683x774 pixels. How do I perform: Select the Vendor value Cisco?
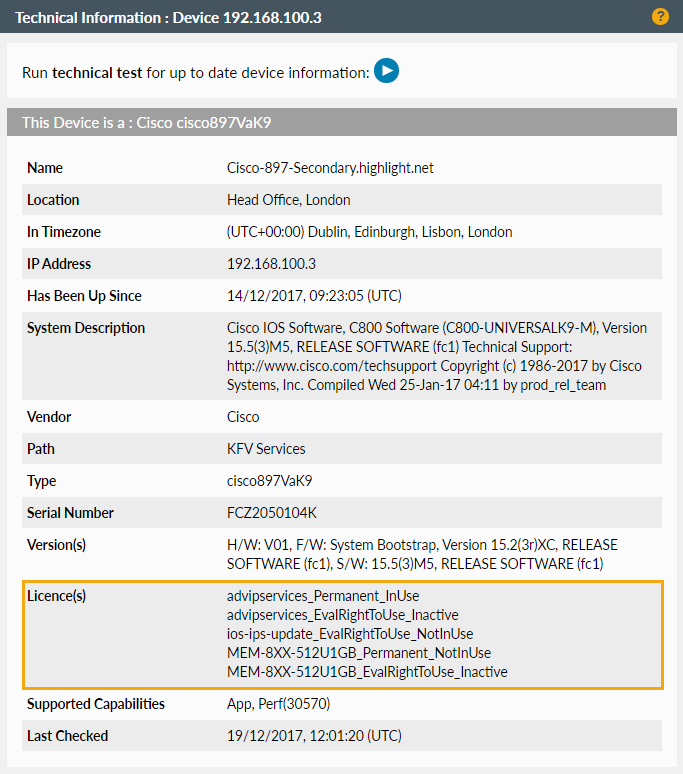click(x=243, y=417)
